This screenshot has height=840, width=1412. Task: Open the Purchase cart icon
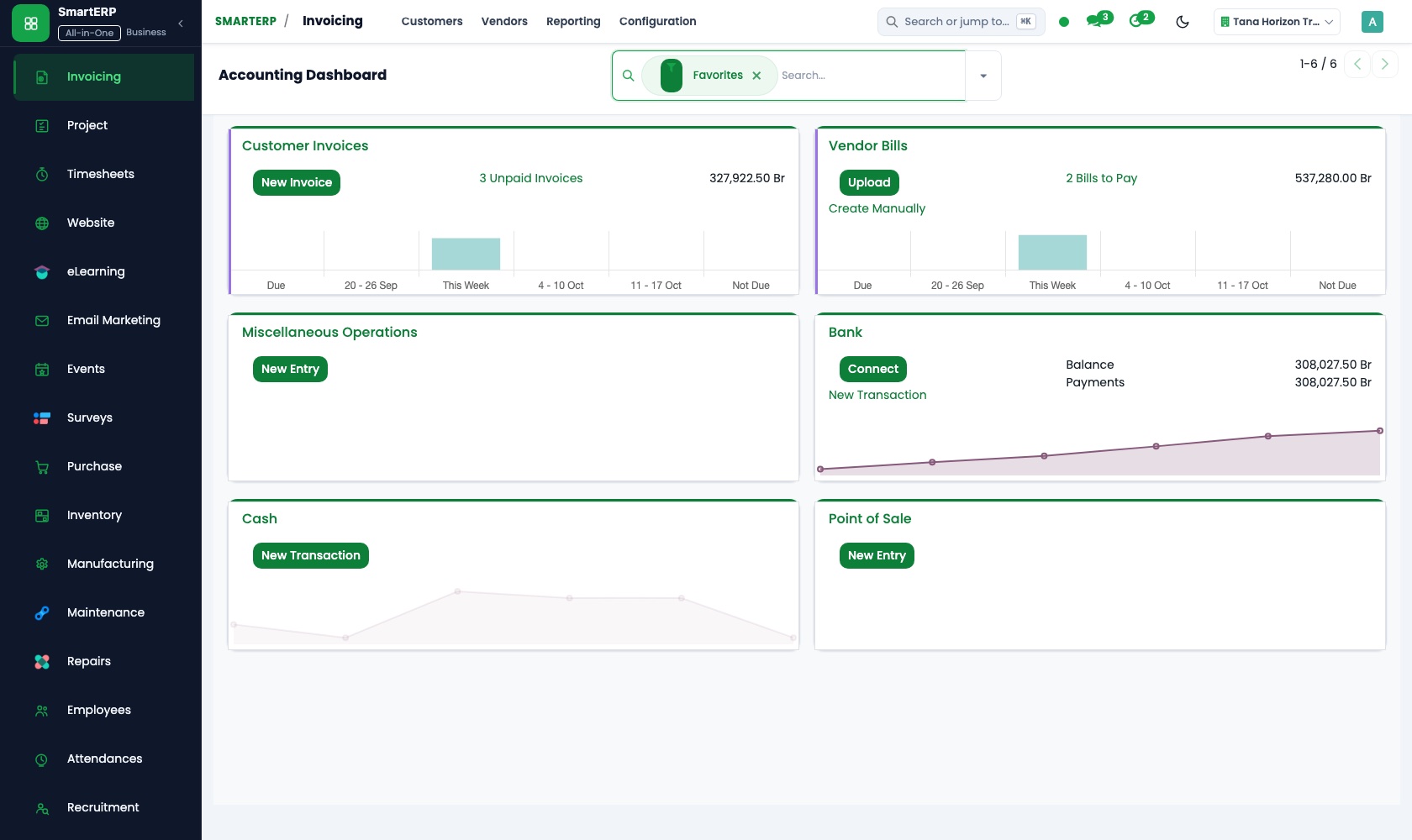click(42, 466)
